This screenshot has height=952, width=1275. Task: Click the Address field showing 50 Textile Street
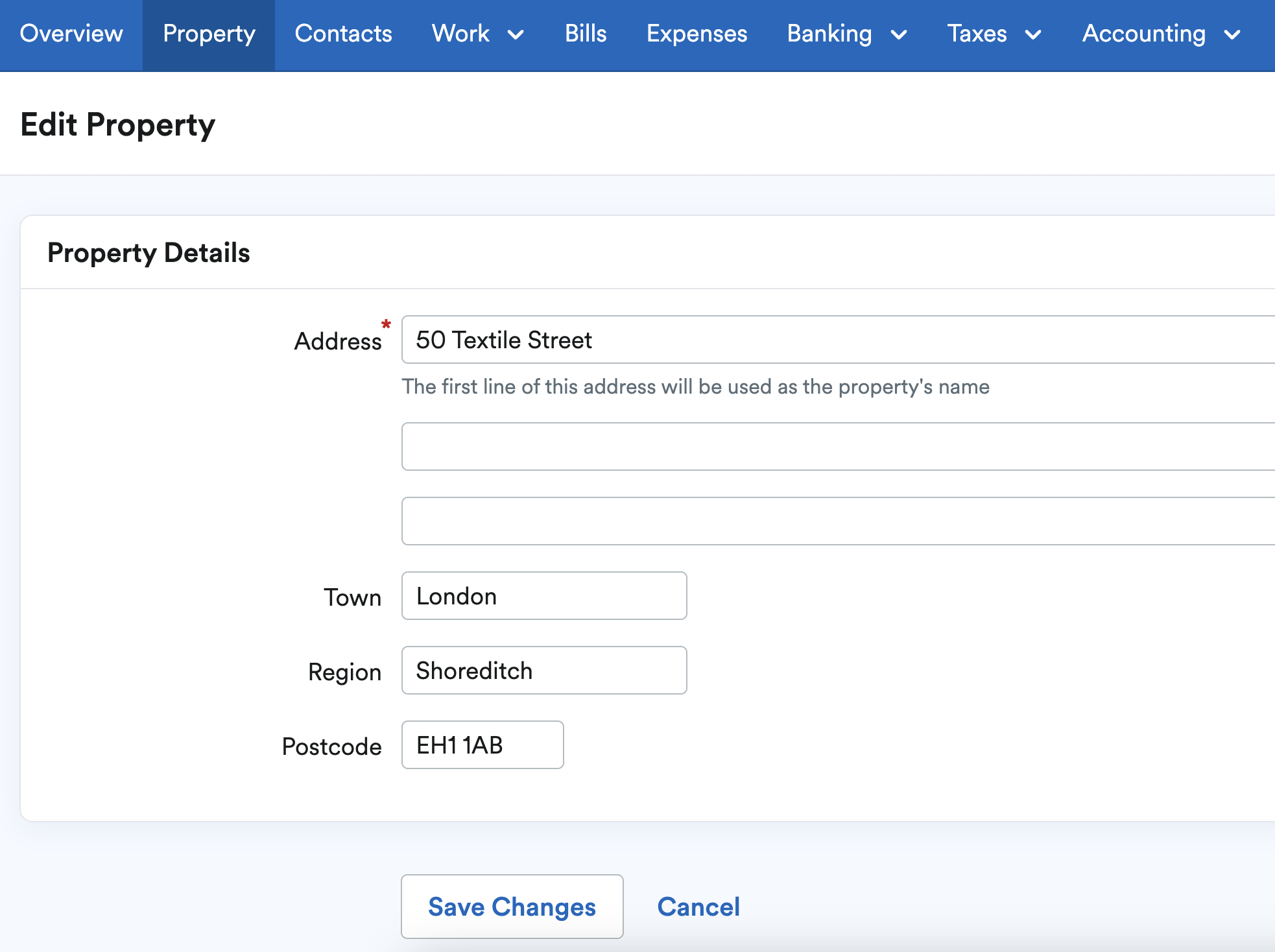[713, 339]
